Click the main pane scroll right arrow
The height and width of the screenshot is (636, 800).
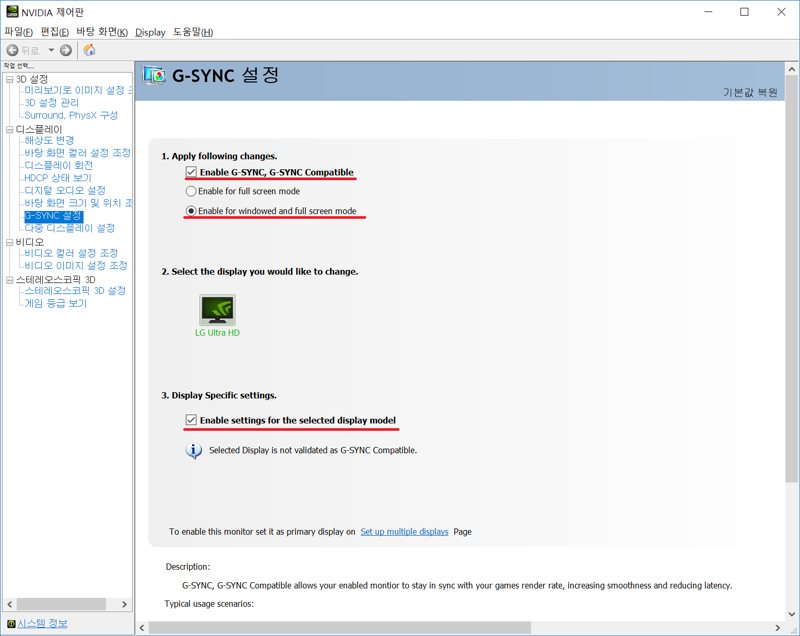click(778, 628)
